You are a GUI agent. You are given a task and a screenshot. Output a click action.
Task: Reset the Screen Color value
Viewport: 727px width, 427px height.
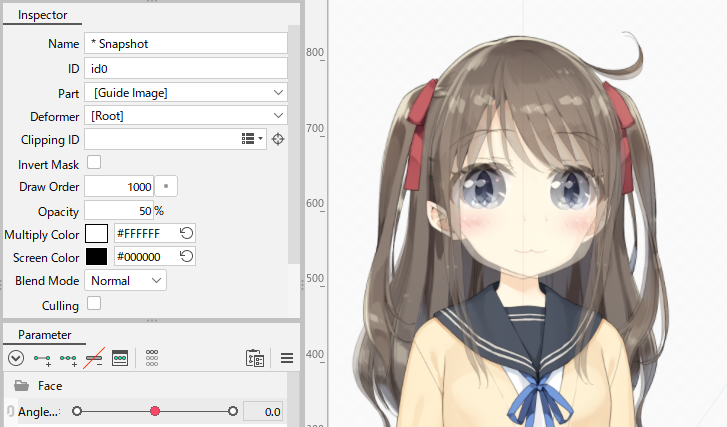pos(186,256)
